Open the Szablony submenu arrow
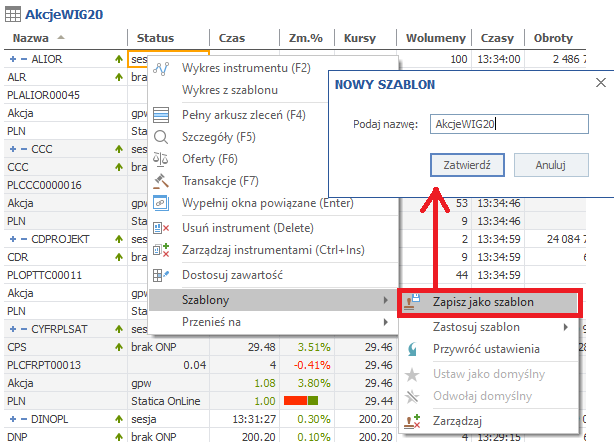Image resolution: width=615 pixels, height=446 pixels. pos(386,300)
